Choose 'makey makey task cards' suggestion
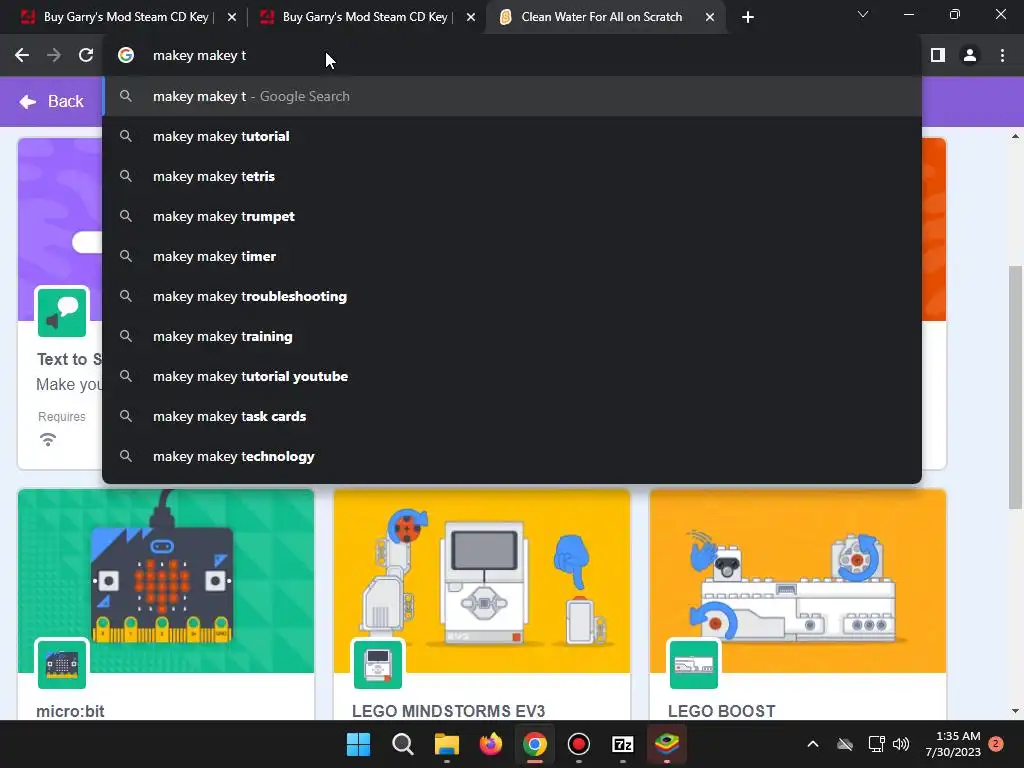 pyautogui.click(x=512, y=416)
